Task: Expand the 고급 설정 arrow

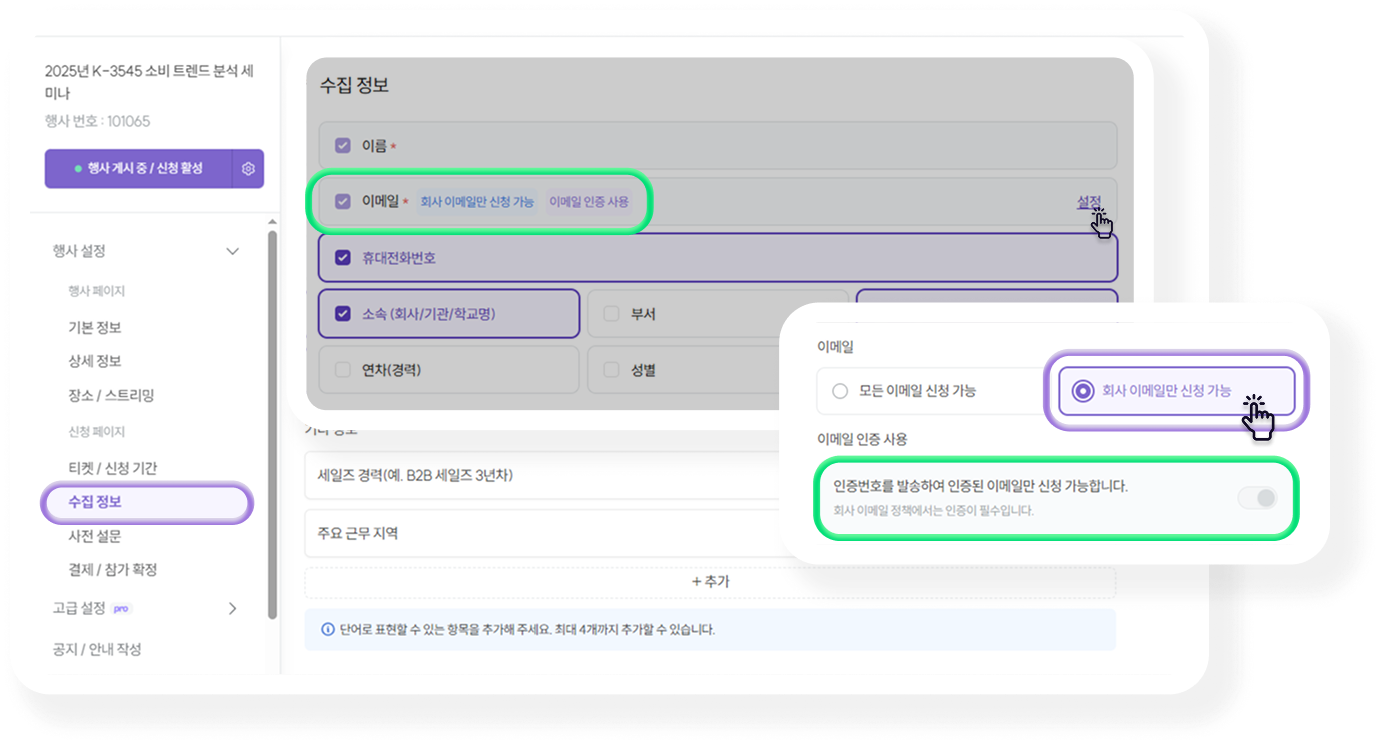Action: point(233,608)
